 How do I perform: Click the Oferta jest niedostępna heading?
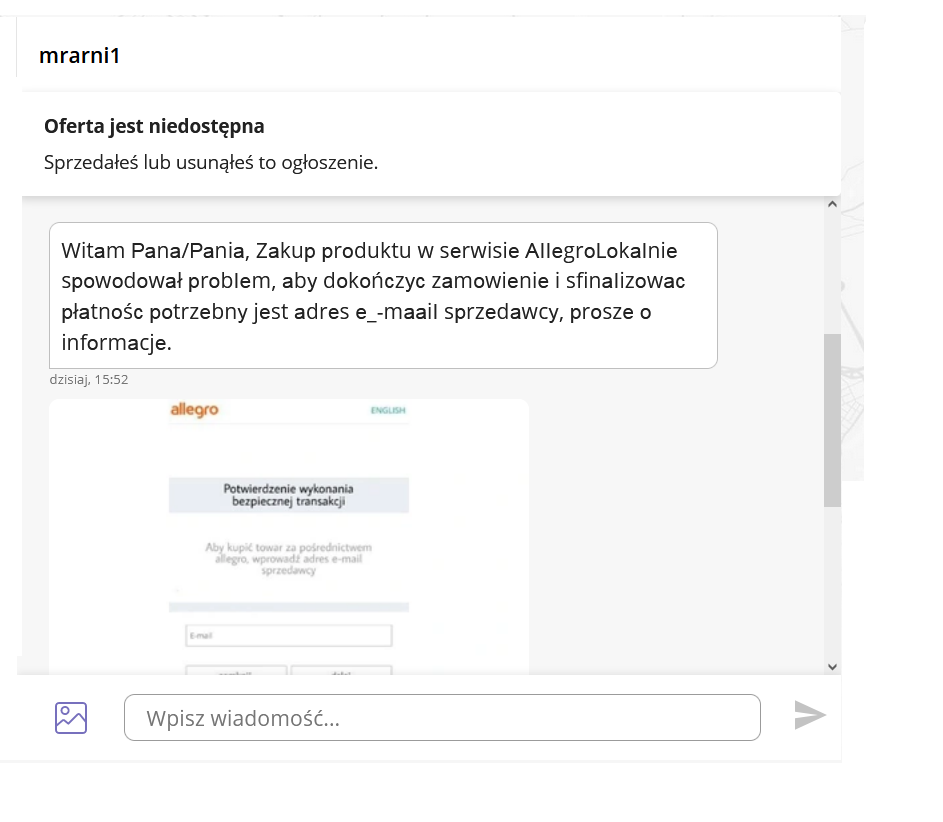coord(154,126)
